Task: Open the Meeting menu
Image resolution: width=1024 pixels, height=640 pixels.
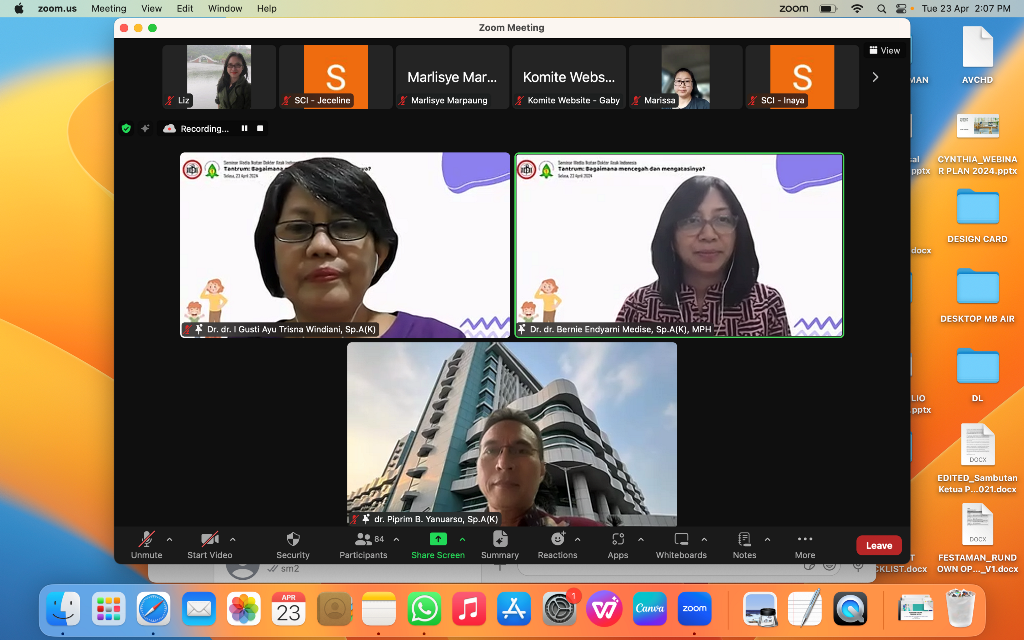Action: pos(108,8)
